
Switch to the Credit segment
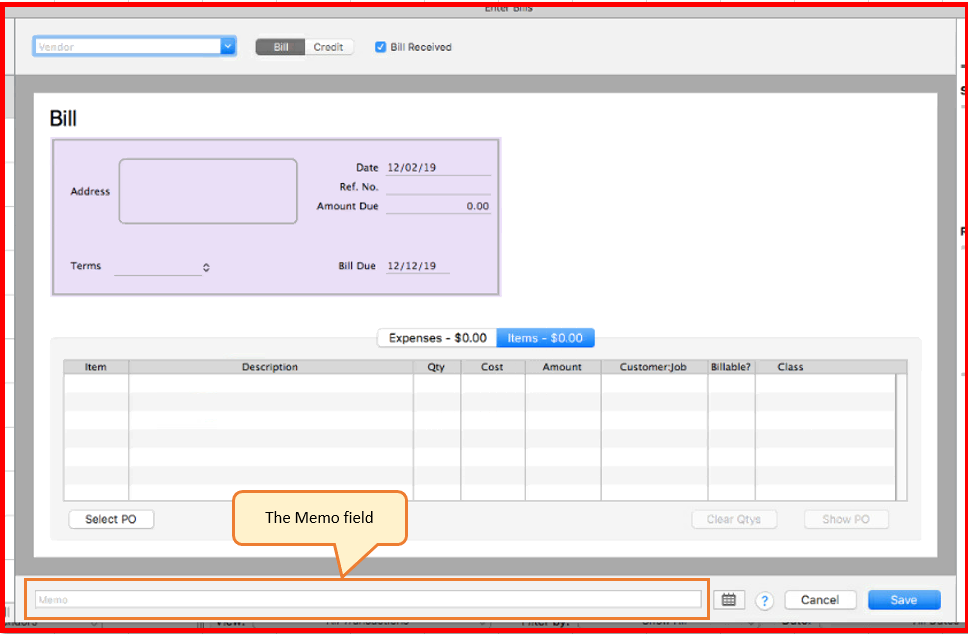pos(328,47)
